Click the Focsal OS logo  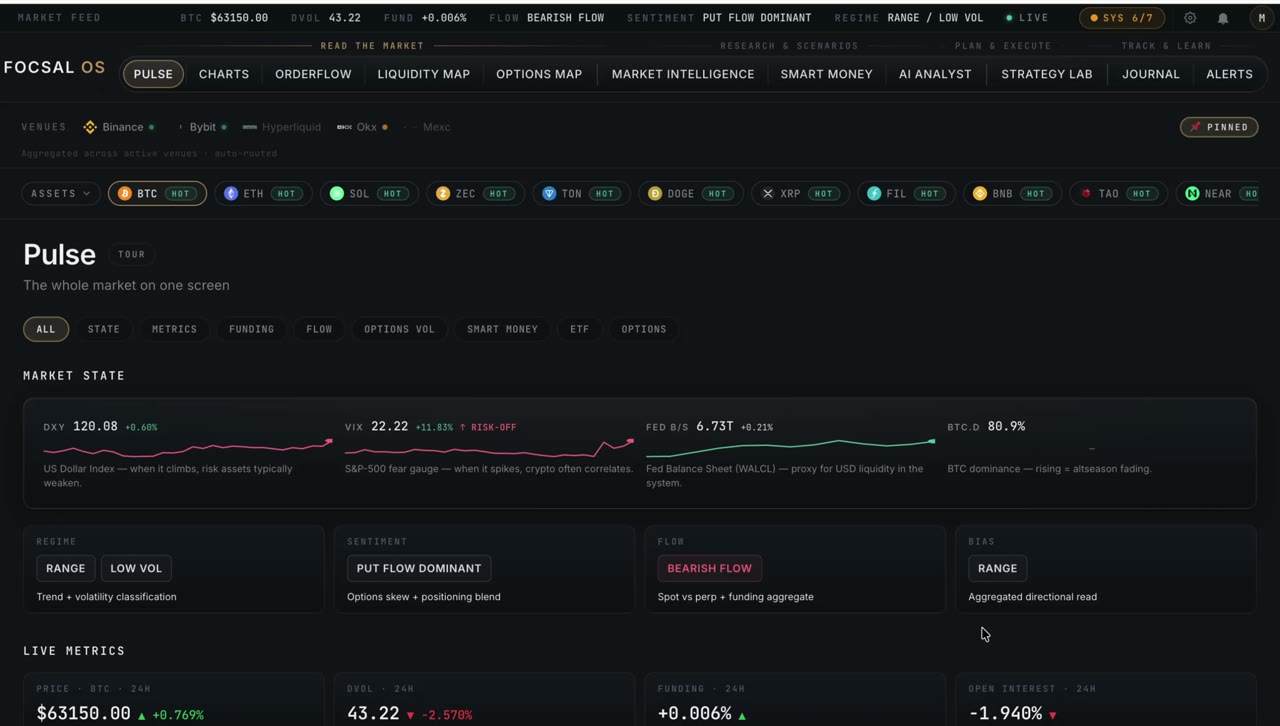pyautogui.click(x=54, y=67)
